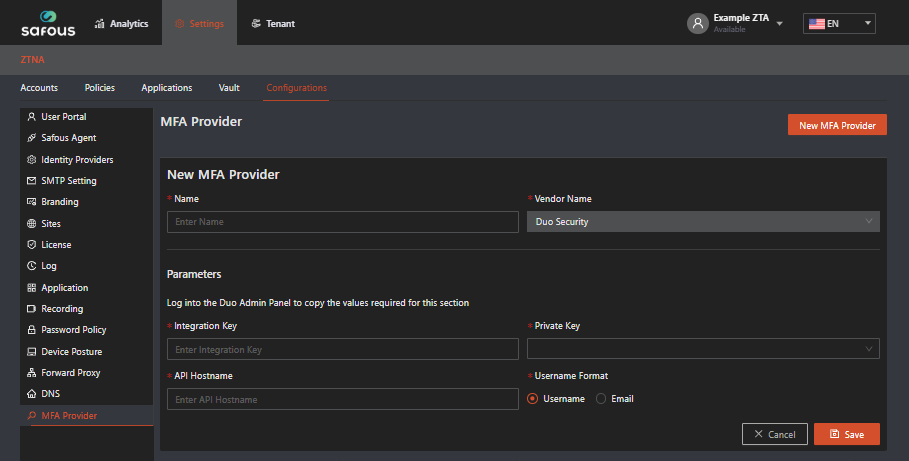Open the Analytics top menu
909x461 pixels.
point(121,23)
